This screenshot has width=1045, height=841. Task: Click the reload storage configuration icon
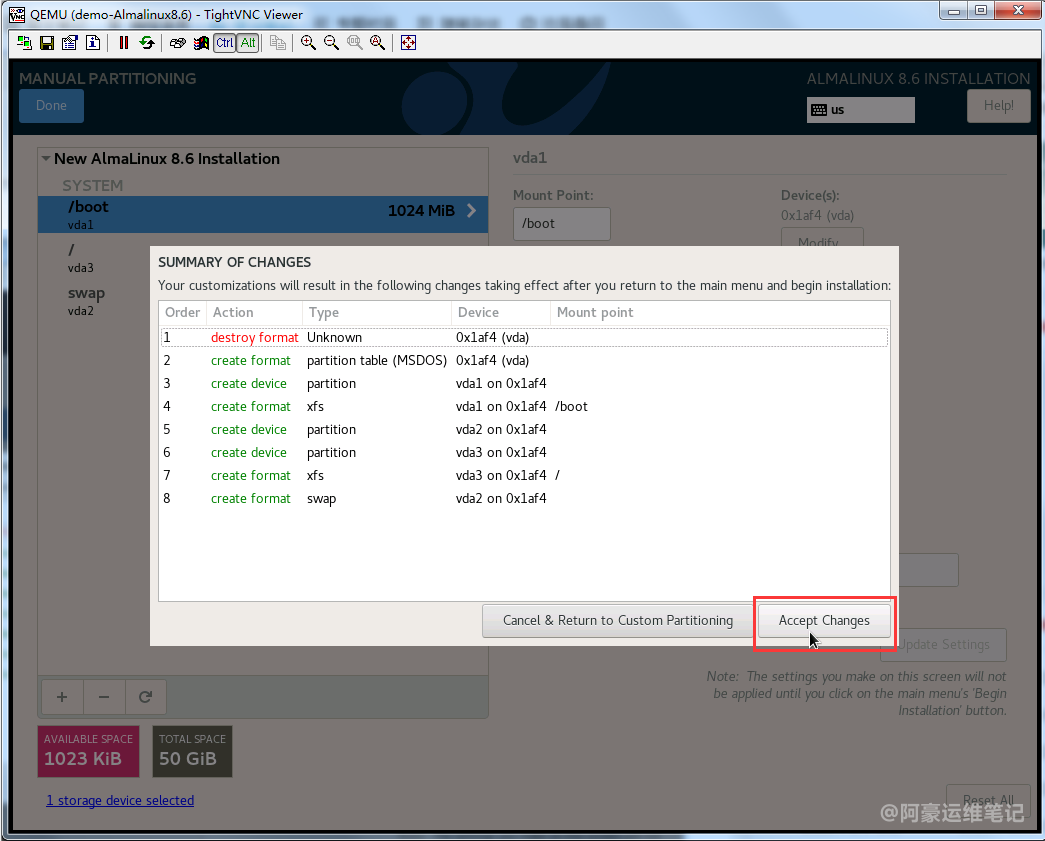pos(145,697)
